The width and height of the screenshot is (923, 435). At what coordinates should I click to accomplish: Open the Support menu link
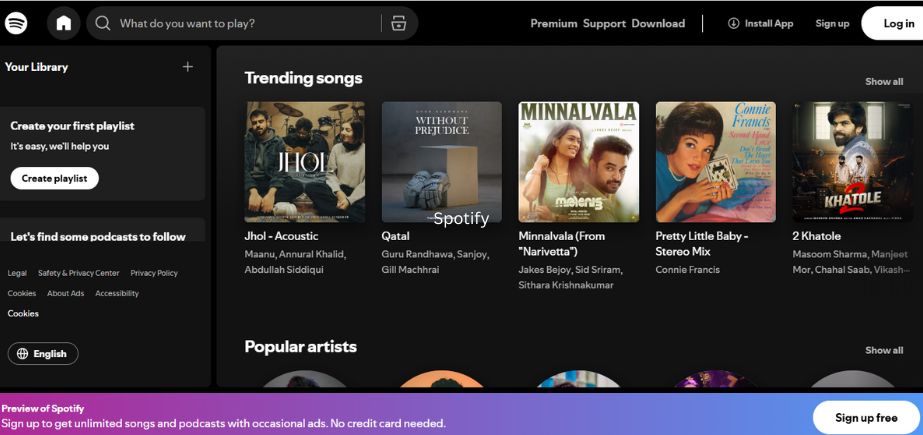604,24
